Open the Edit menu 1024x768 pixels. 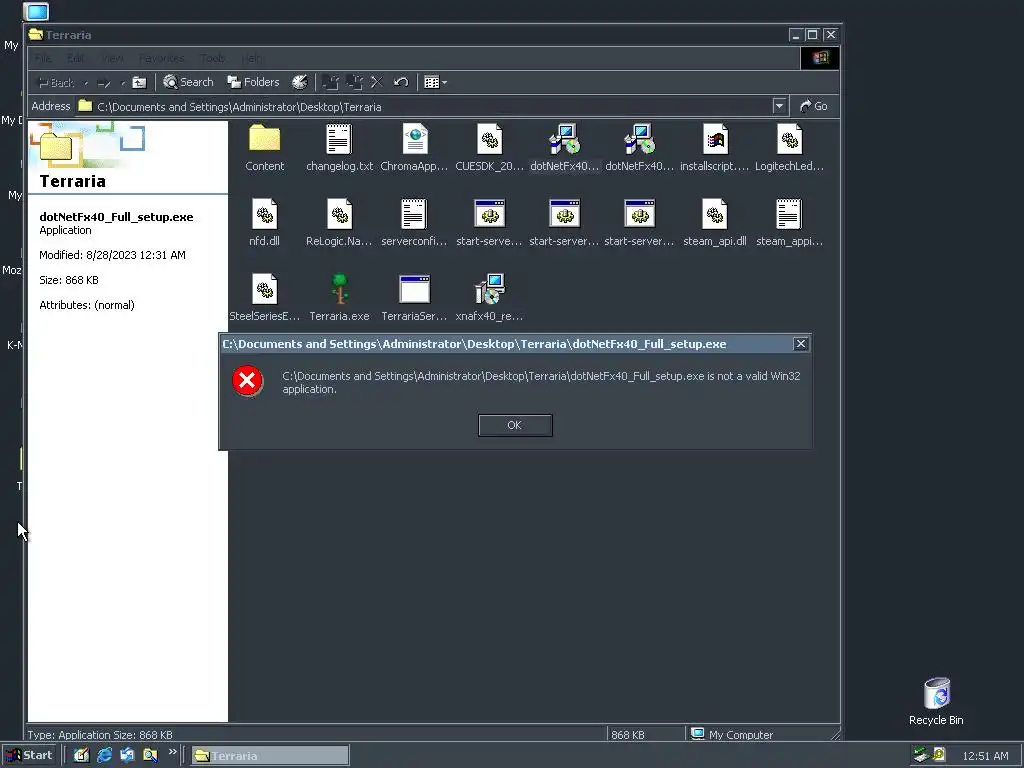(75, 58)
